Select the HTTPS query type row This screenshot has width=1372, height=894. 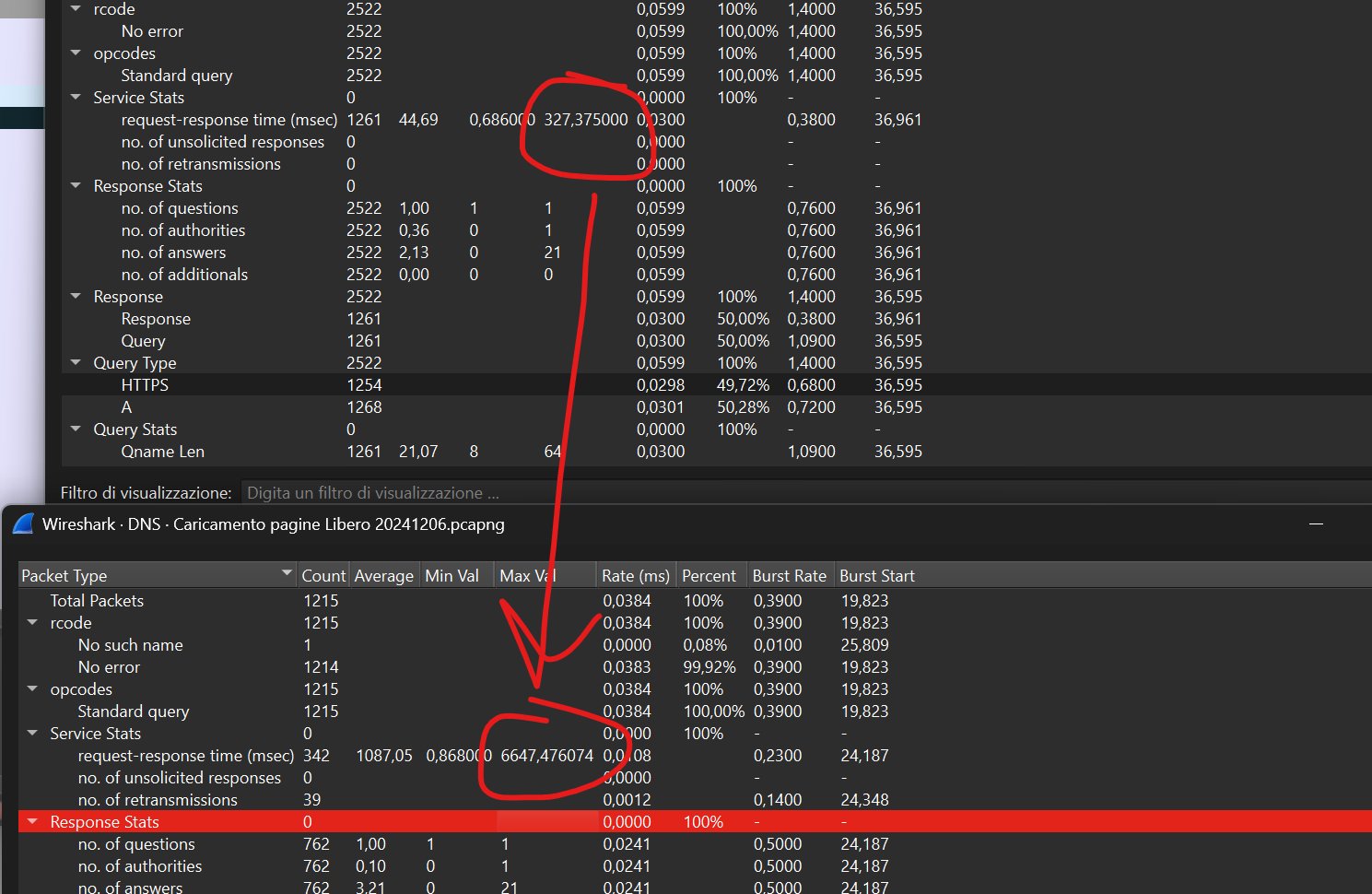click(x=145, y=385)
